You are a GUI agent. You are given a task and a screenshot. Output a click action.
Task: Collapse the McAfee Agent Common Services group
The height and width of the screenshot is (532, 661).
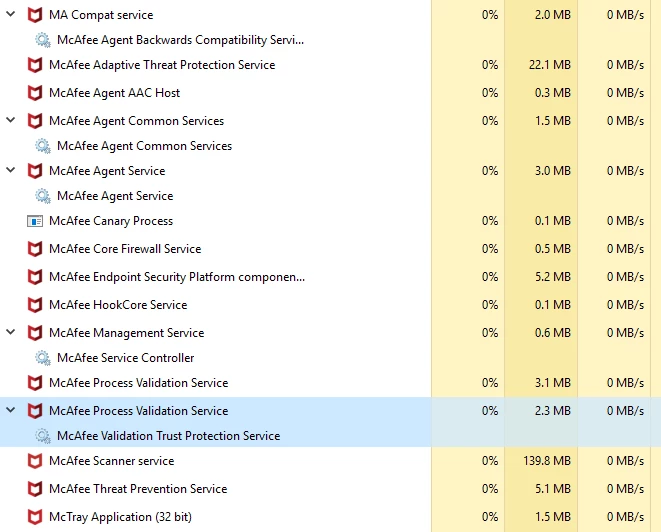[x=11, y=120]
